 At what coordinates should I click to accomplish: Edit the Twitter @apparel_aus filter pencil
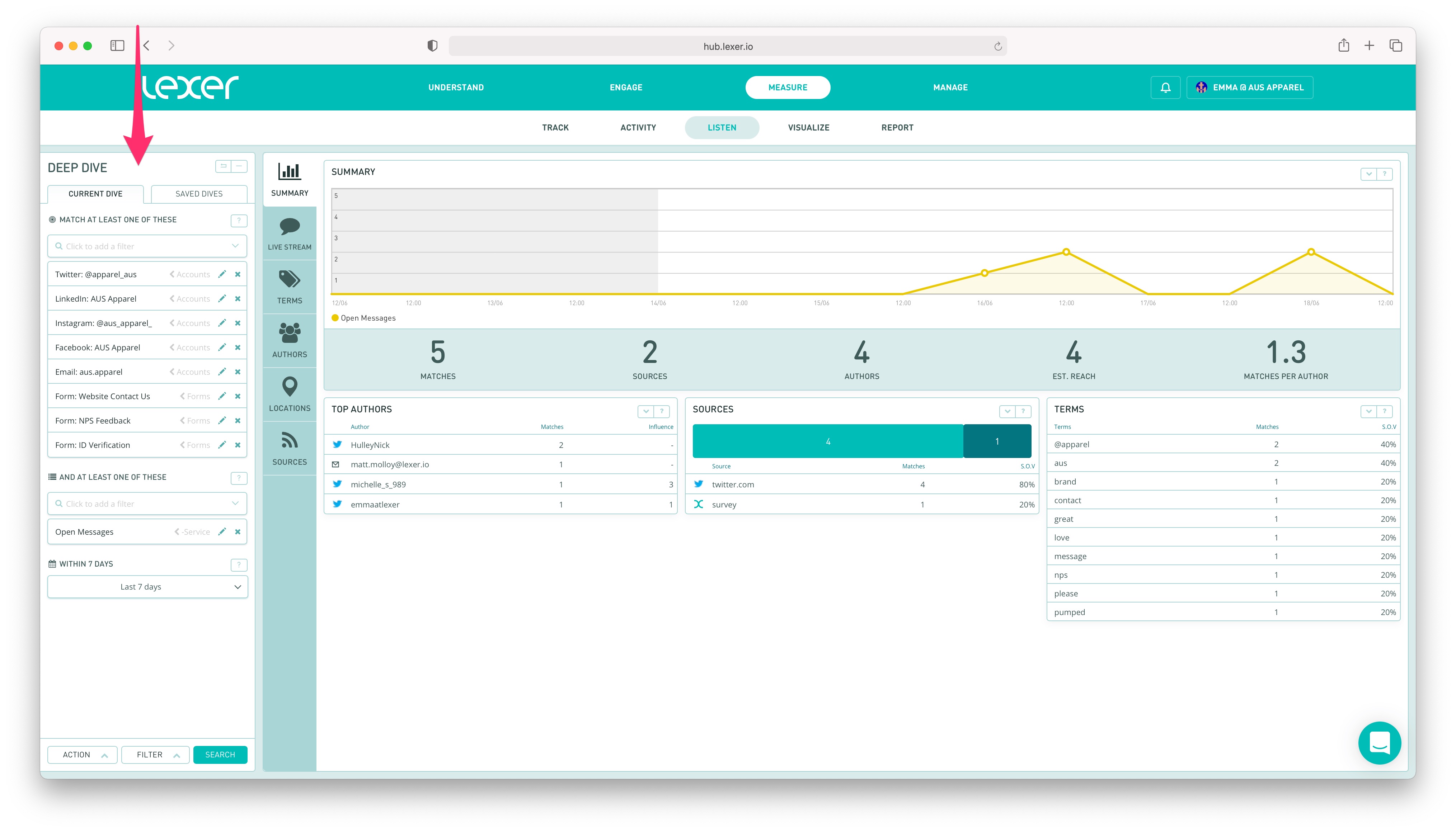(222, 274)
